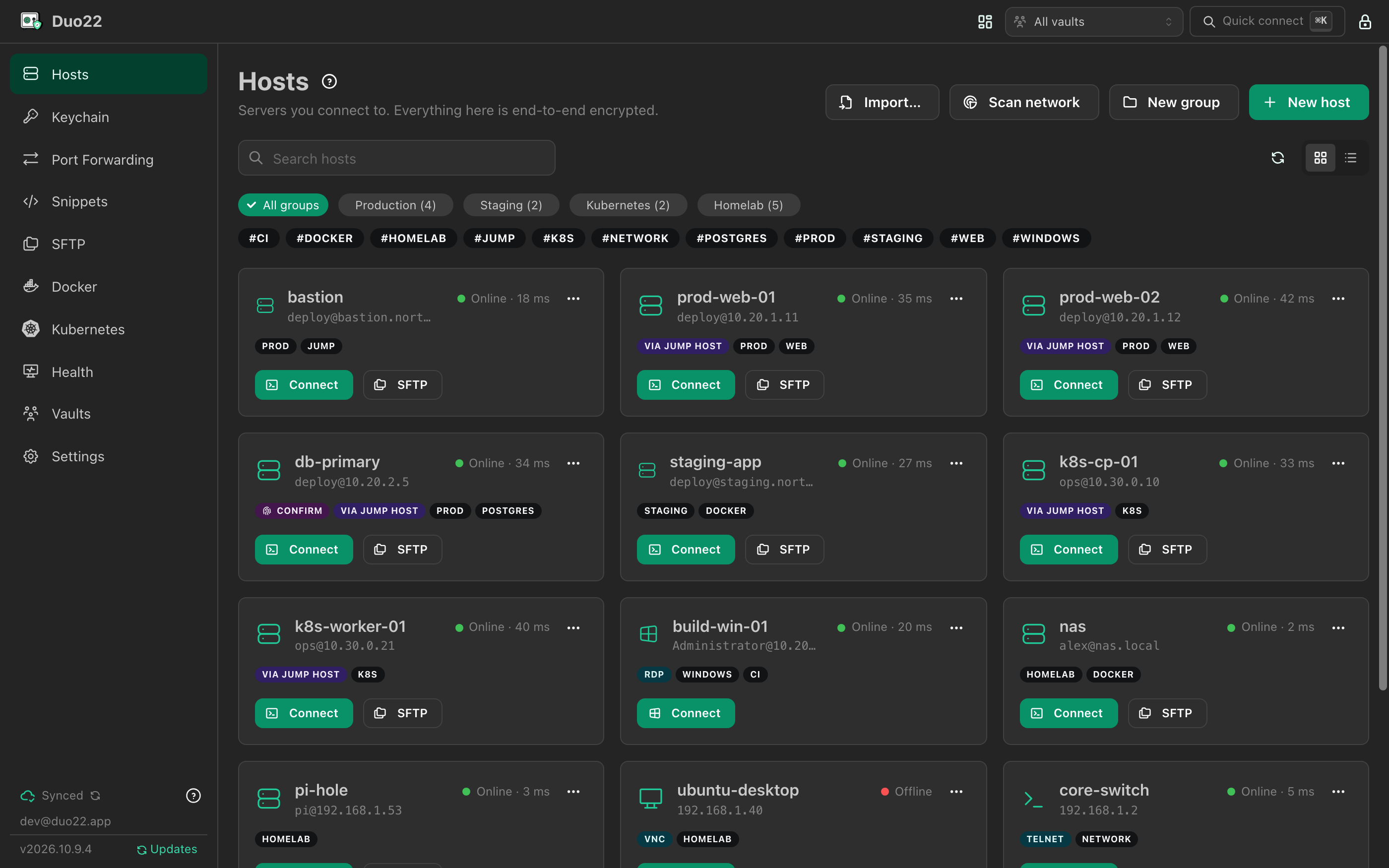Click the Duo22 app logo
Image resolution: width=1389 pixels, height=868 pixels.
[x=30, y=21]
